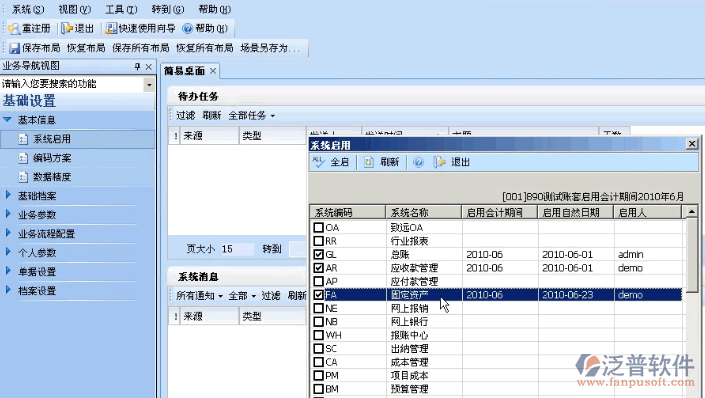705x398 pixels.
Task: Open help via blue question mark icon in dialog
Action: [418, 162]
